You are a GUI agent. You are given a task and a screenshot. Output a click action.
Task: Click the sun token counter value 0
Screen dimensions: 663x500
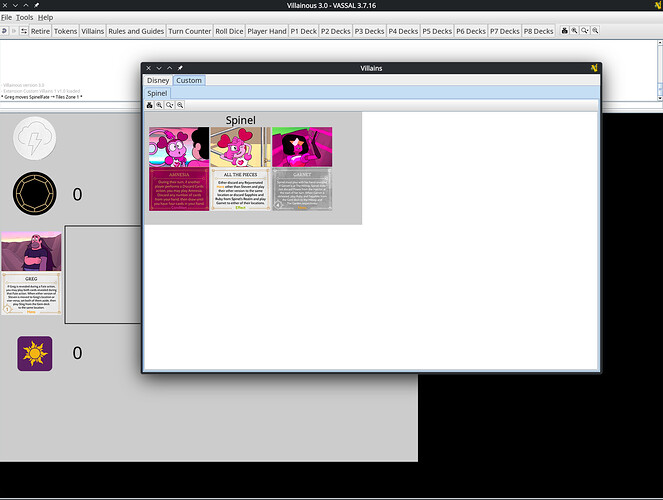[x=77, y=353]
